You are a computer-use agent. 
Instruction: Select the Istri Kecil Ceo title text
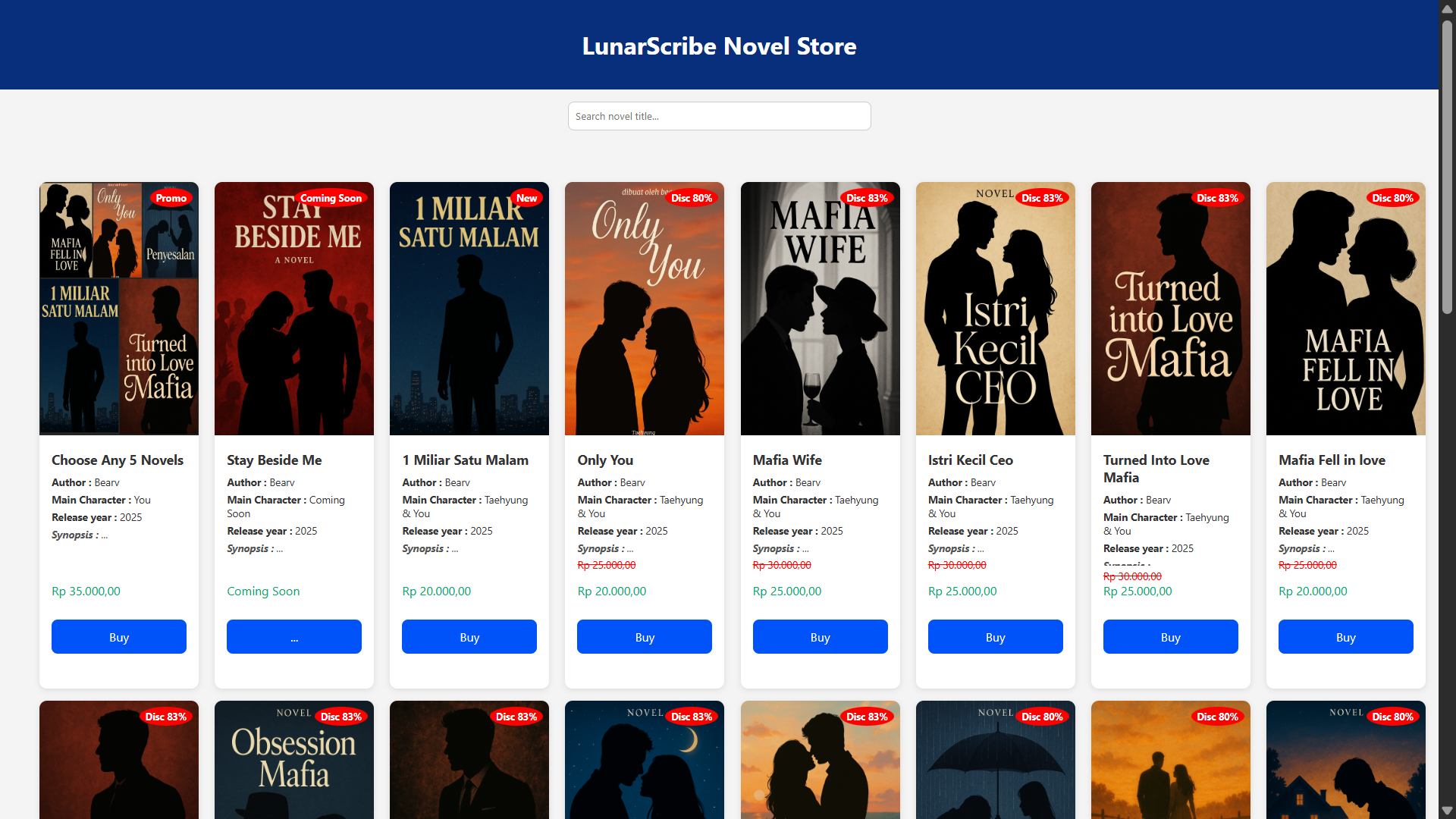coord(971,460)
